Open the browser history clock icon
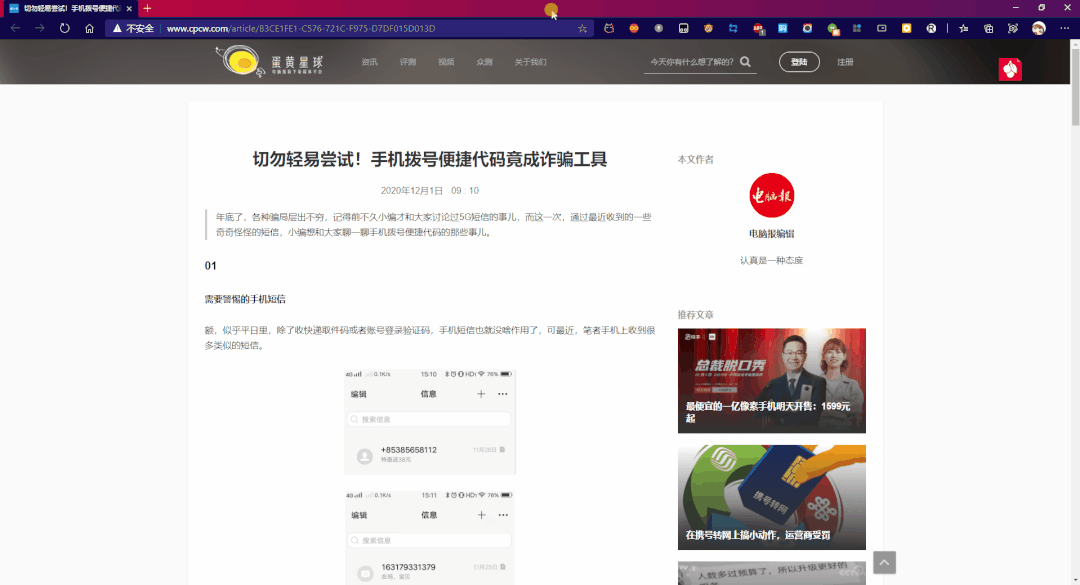The height and width of the screenshot is (585, 1080). [x=658, y=29]
